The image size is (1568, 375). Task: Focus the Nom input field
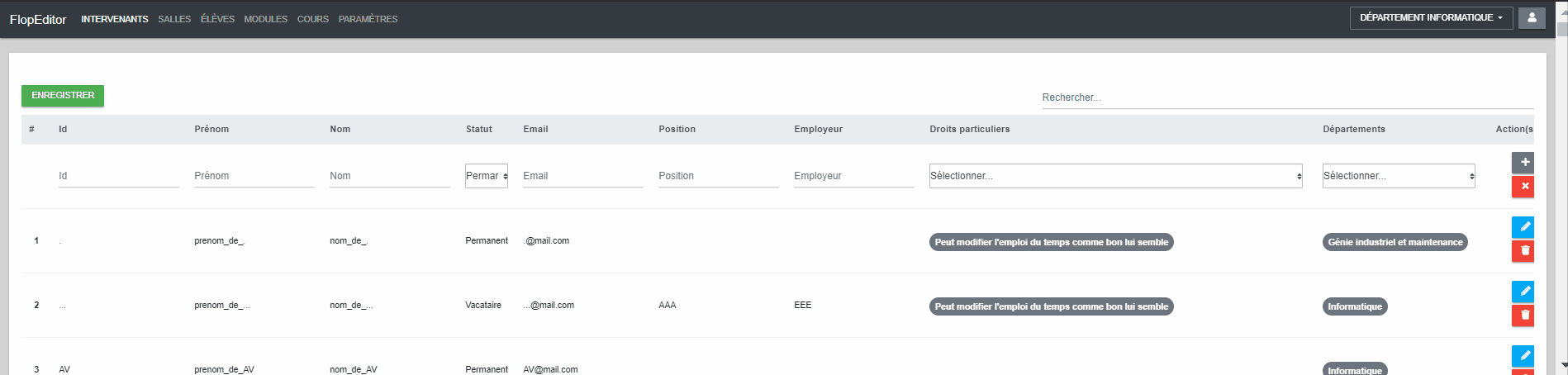click(x=390, y=176)
